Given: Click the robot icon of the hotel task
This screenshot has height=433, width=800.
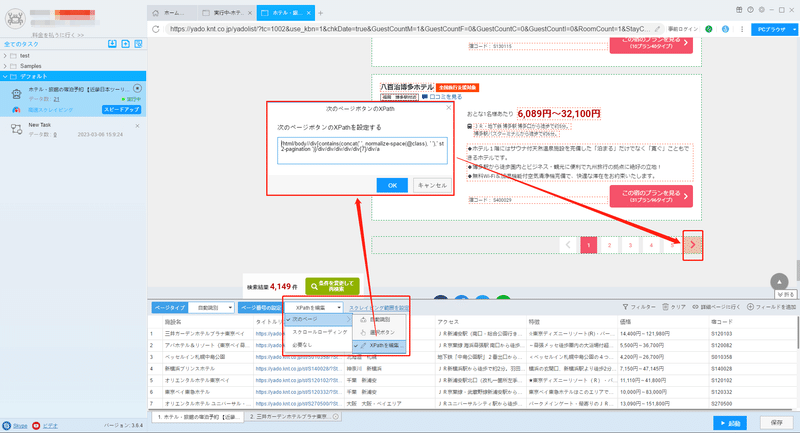Looking at the screenshot, I should coord(16,94).
